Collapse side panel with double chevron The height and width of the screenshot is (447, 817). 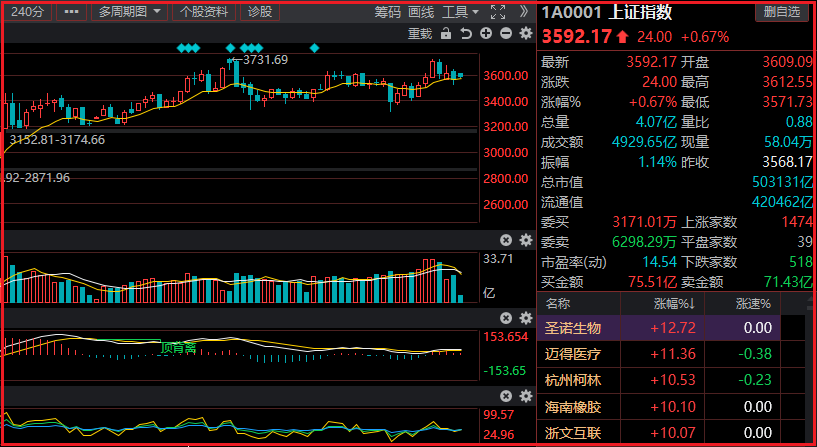click(x=525, y=12)
